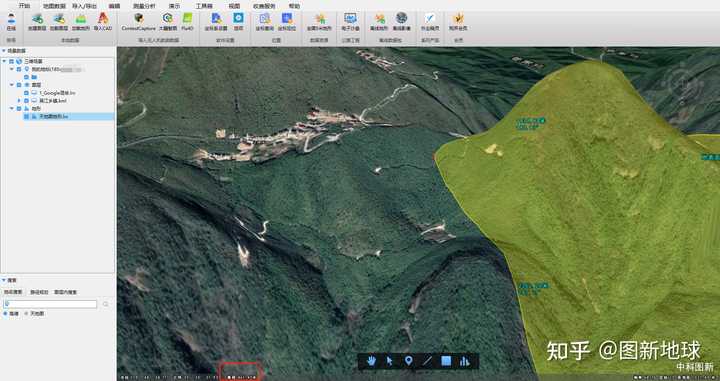
Task: Open the 编辑 ribbon tab
Action: [x=114, y=6]
